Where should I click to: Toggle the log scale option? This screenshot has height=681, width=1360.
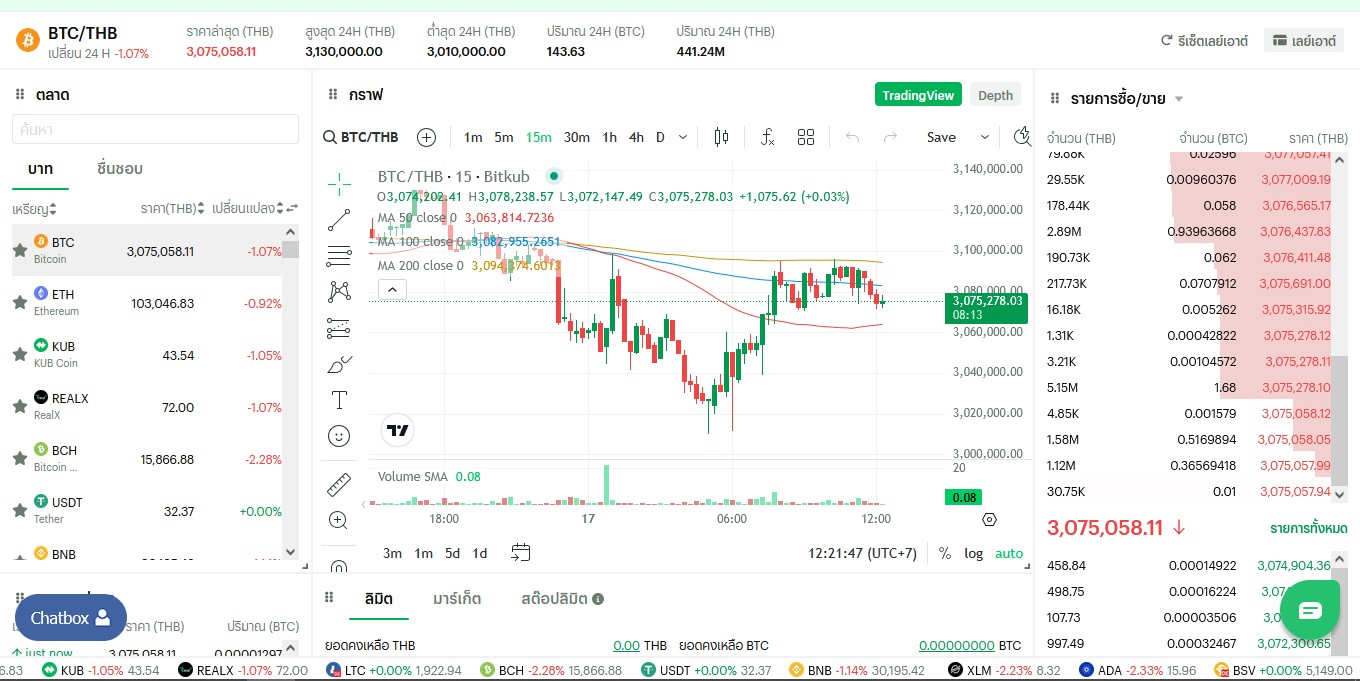[x=973, y=553]
